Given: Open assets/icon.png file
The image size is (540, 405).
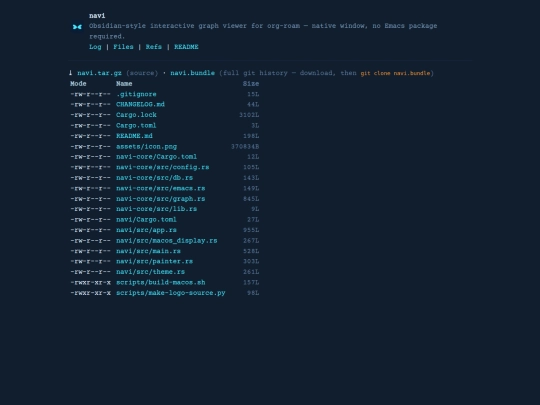Looking at the screenshot, I should (146, 146).
